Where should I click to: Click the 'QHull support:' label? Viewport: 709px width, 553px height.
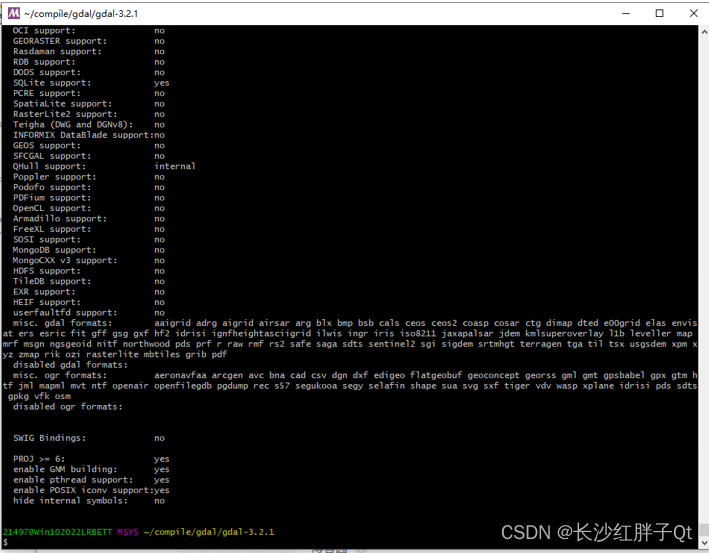[49, 166]
